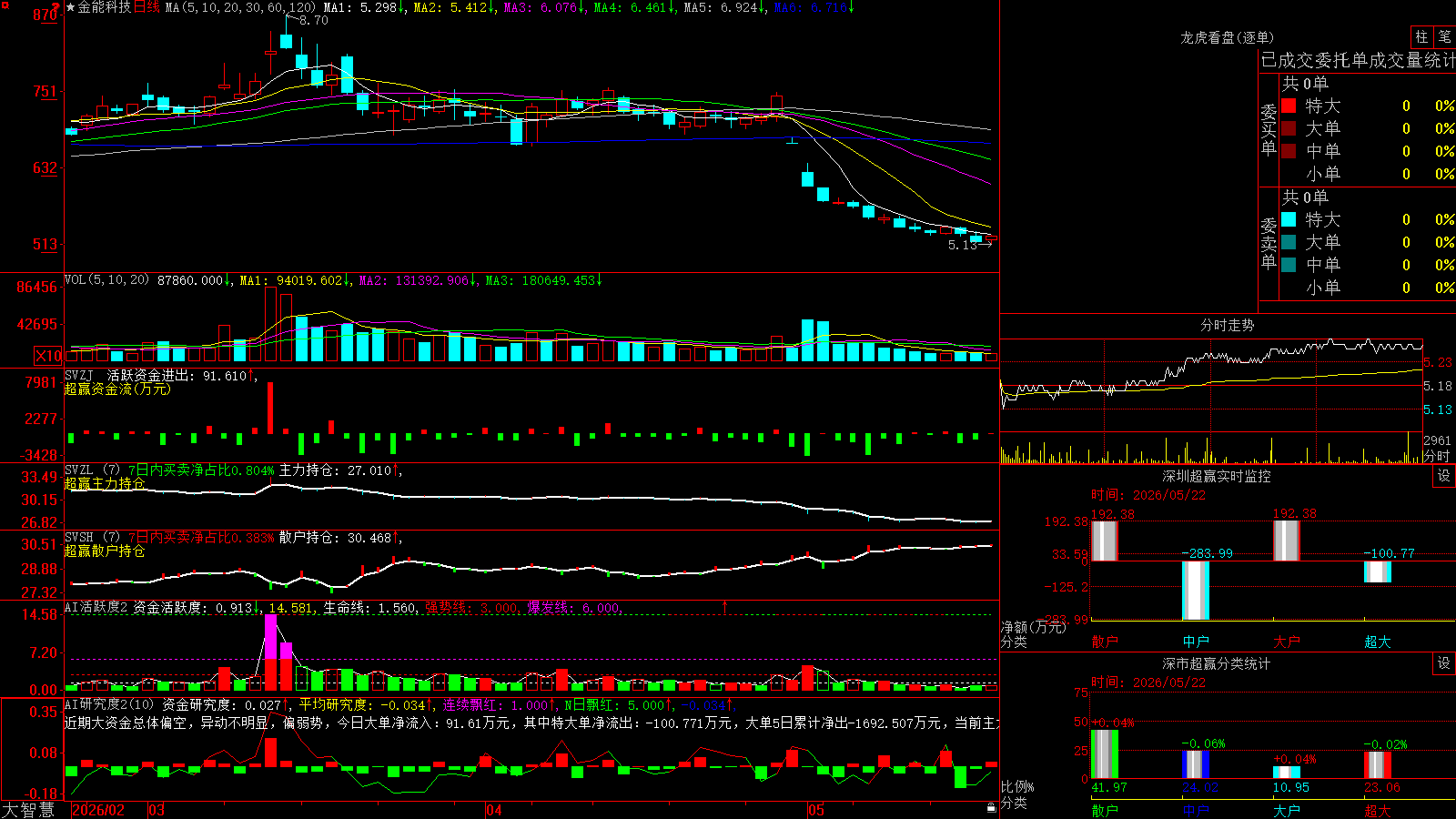Click the 日线 period label
1456x819 pixels.
point(147,7)
